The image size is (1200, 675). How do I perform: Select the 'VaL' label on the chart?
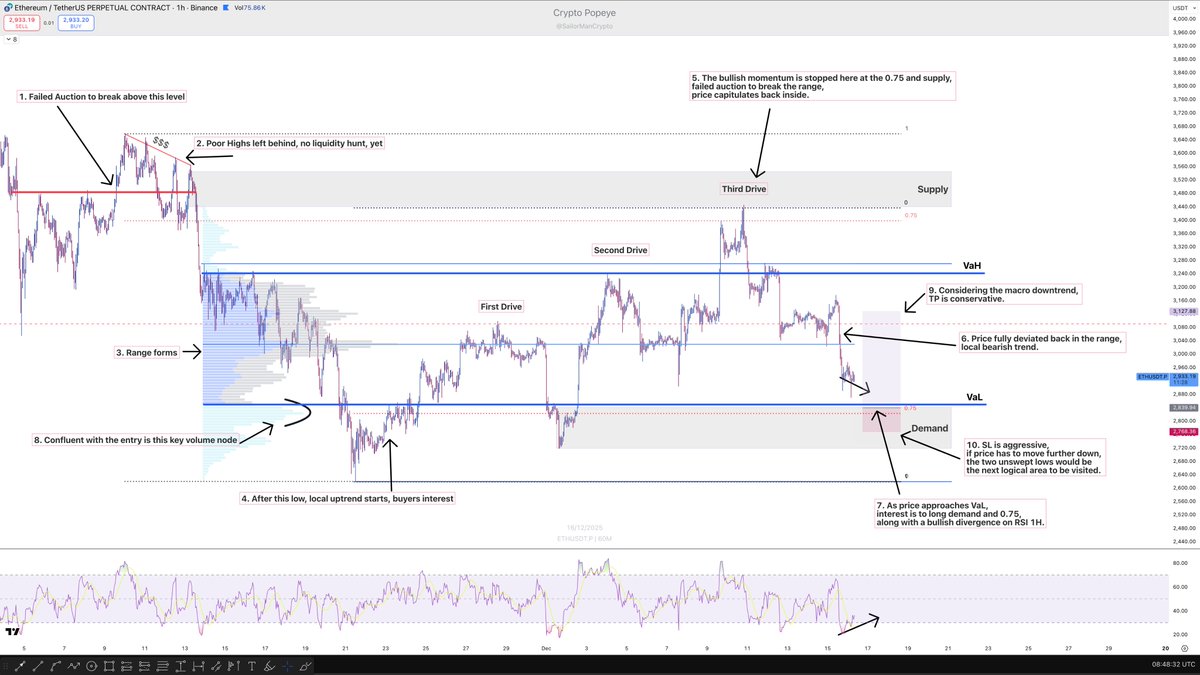pyautogui.click(x=975, y=397)
